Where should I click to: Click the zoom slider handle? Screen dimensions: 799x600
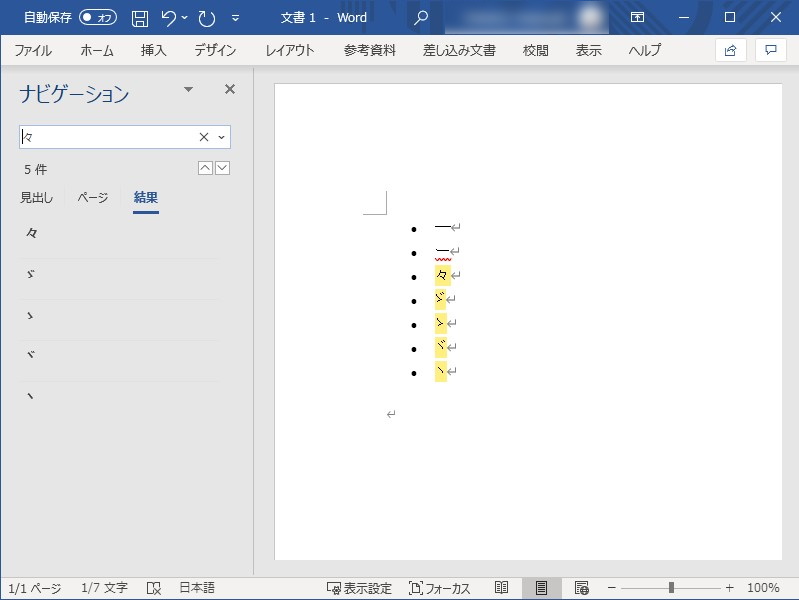[x=672, y=588]
